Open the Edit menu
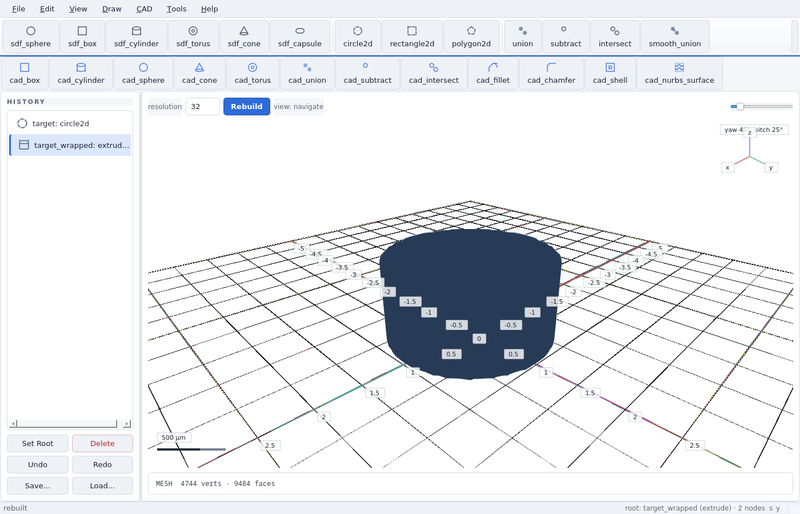Viewport: 800px width, 514px height. (47, 9)
